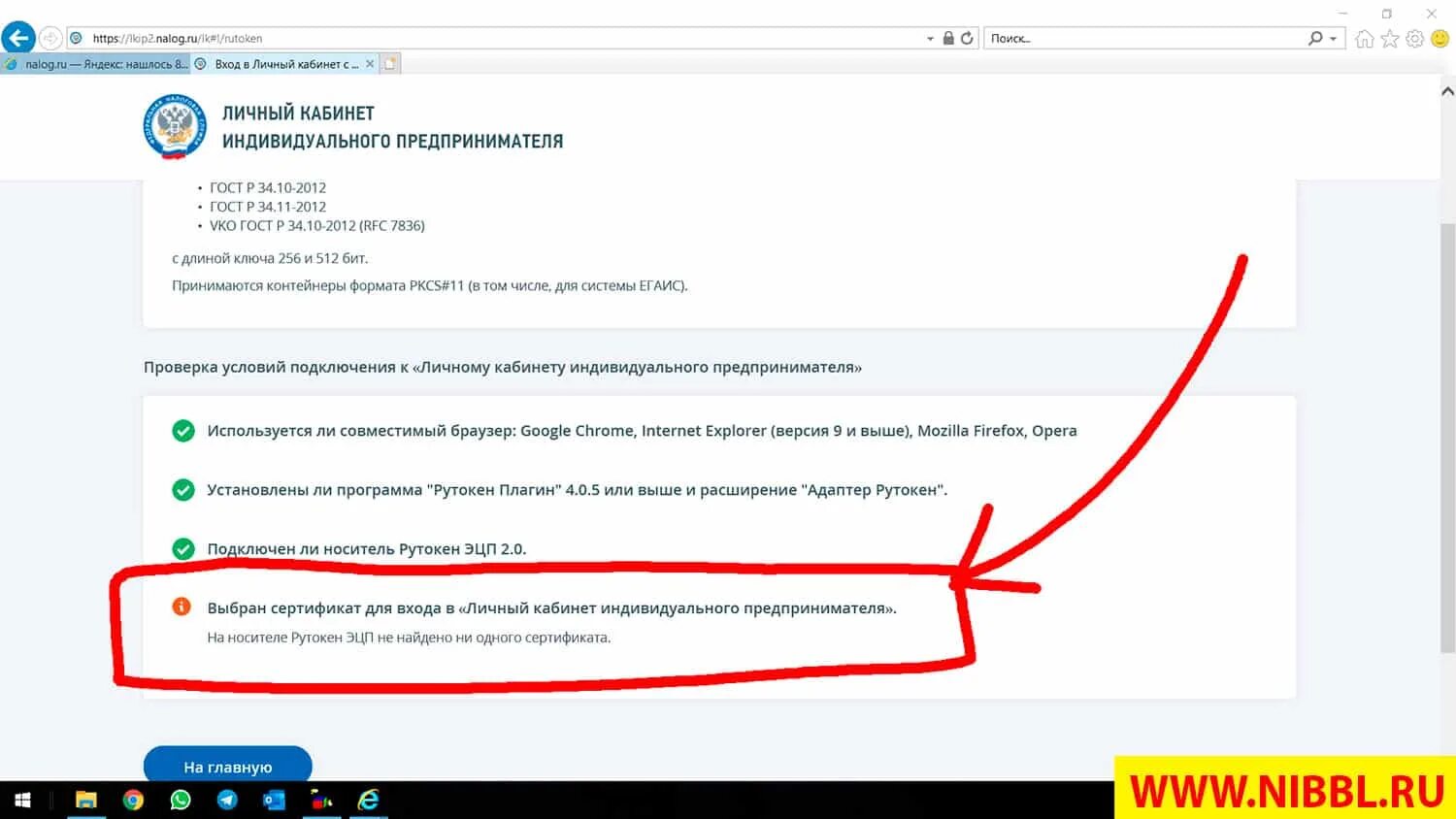Restore down the Internet Explorer window
This screenshot has height=819, width=1456.
(x=1387, y=13)
